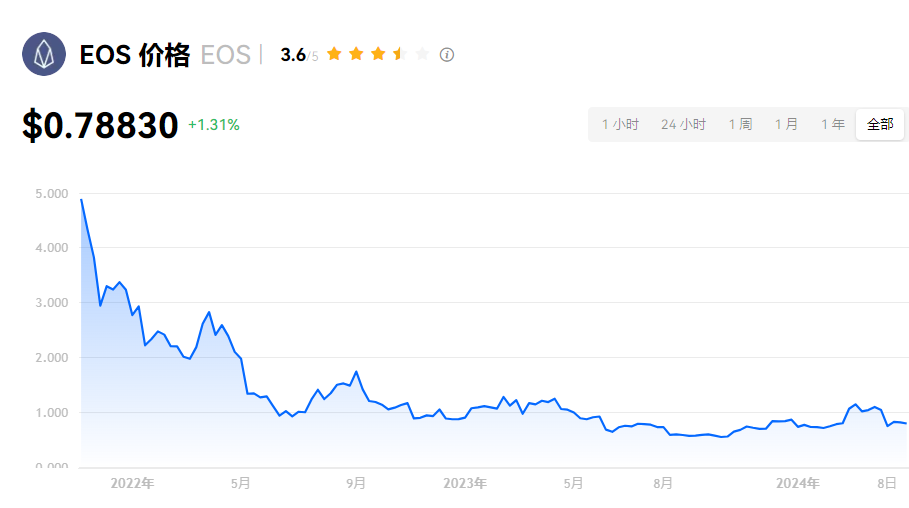Click the third rating star
The width and height of the screenshot is (909, 508).
(378, 54)
